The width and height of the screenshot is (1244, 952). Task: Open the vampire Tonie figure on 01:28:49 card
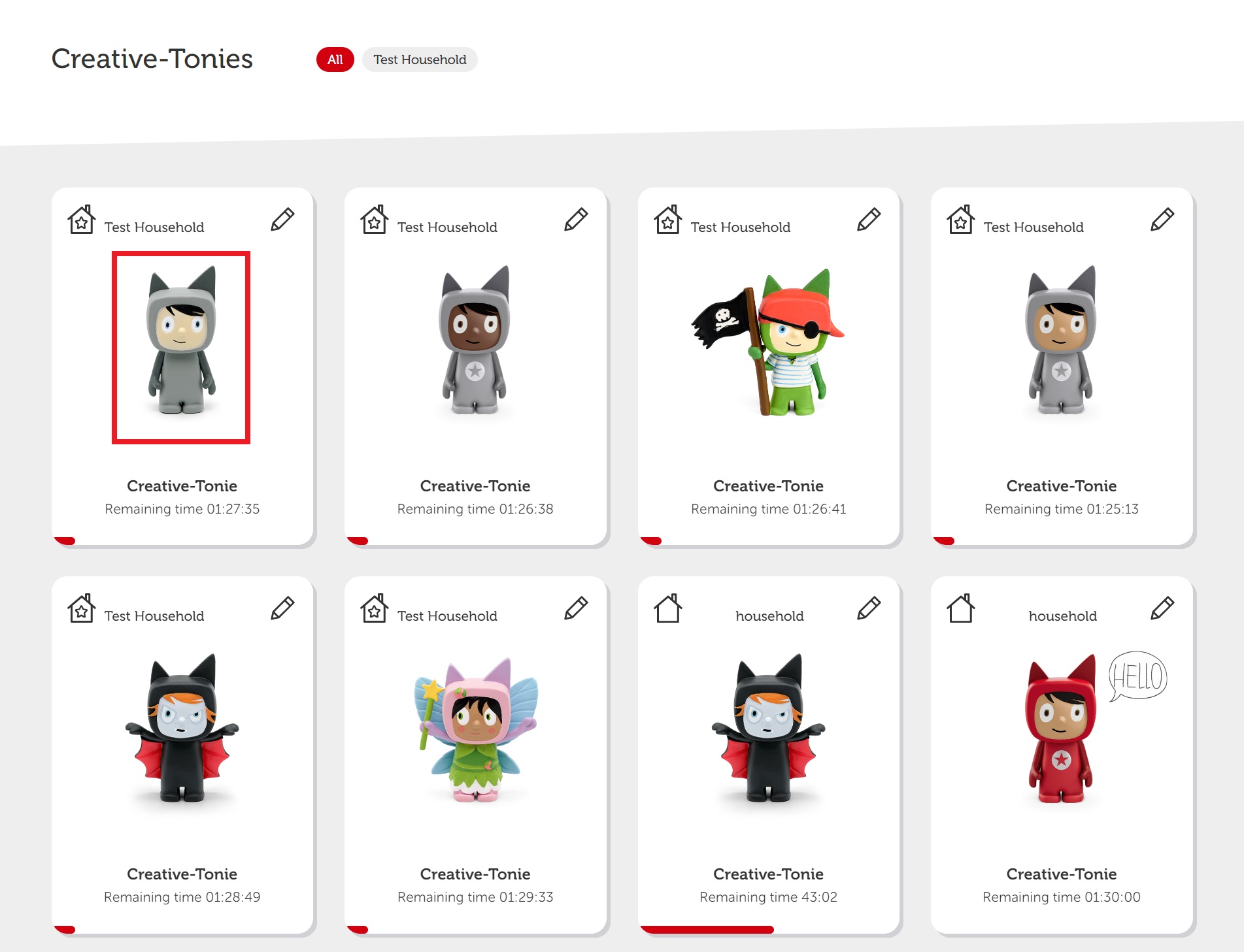[x=182, y=728]
